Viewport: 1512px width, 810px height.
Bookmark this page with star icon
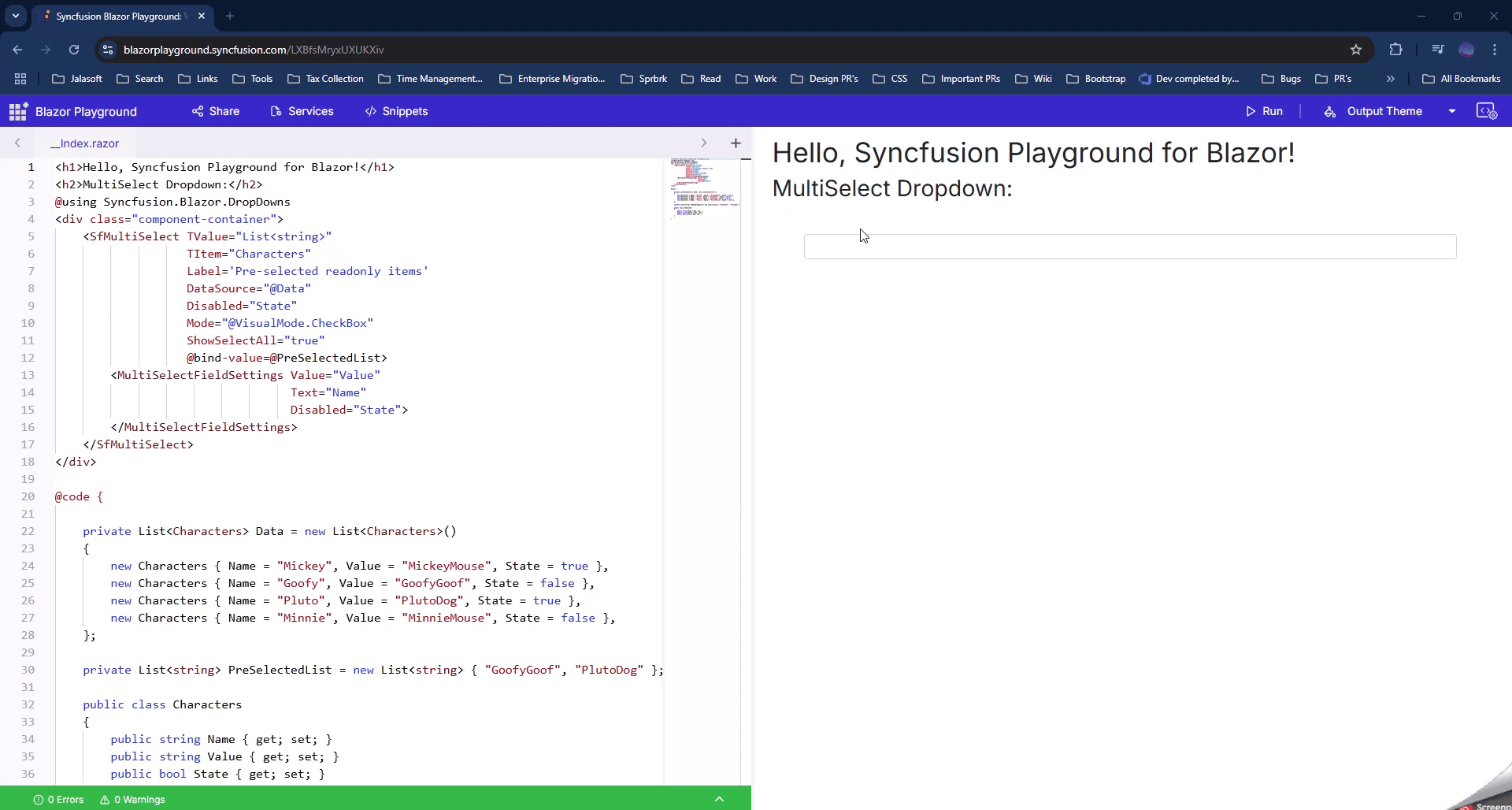(1355, 50)
